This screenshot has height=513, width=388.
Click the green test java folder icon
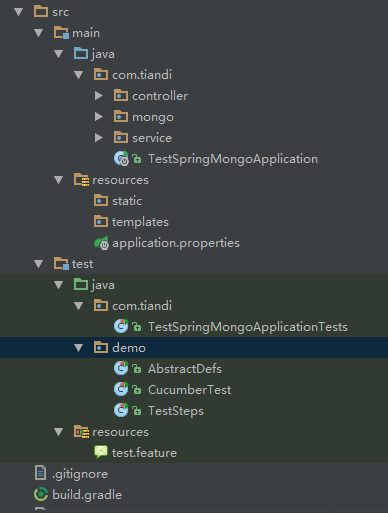click(81, 284)
